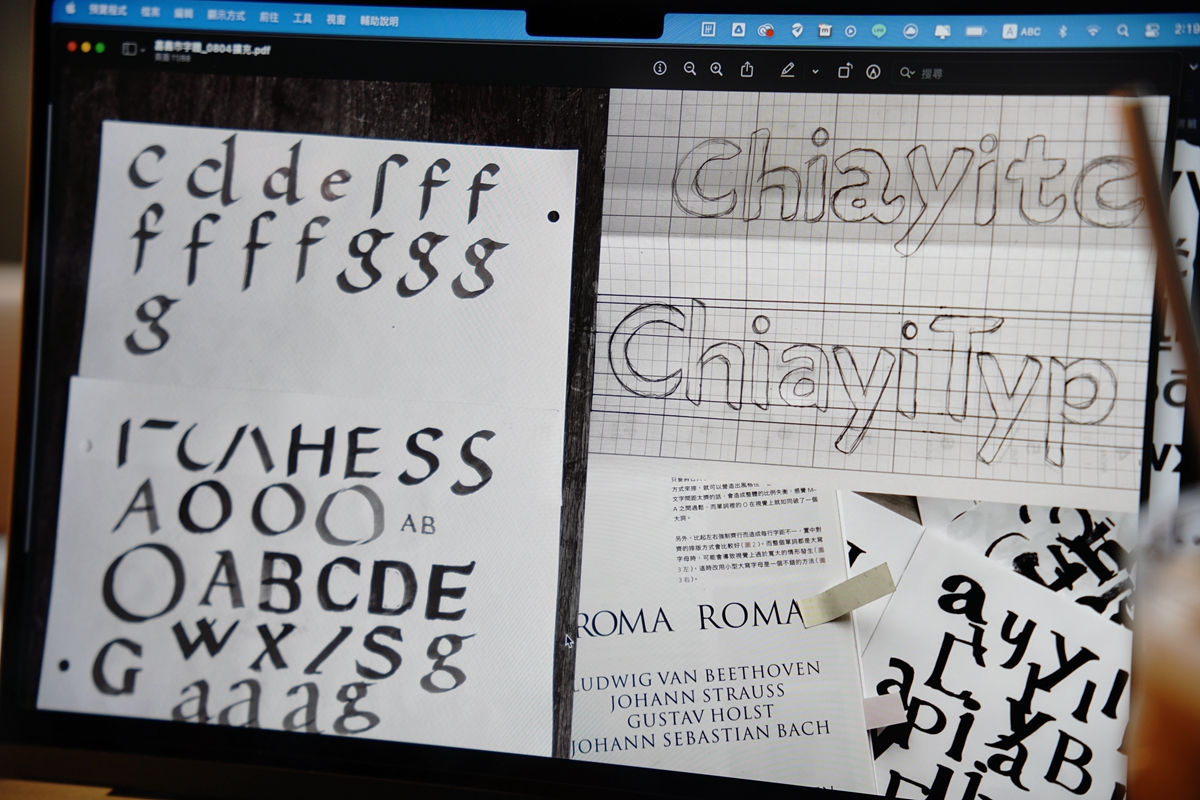This screenshot has width=1200, height=800.
Task: Open the Creative Cloud menu bar icon
Action: pos(765,31)
